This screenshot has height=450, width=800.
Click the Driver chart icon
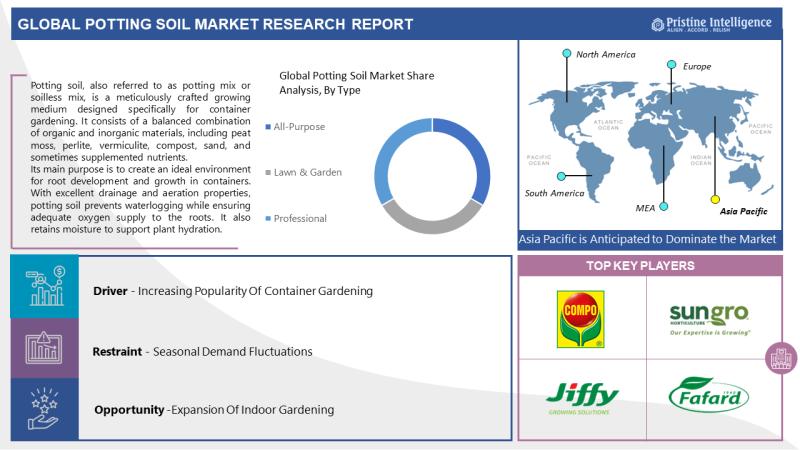tap(45, 287)
